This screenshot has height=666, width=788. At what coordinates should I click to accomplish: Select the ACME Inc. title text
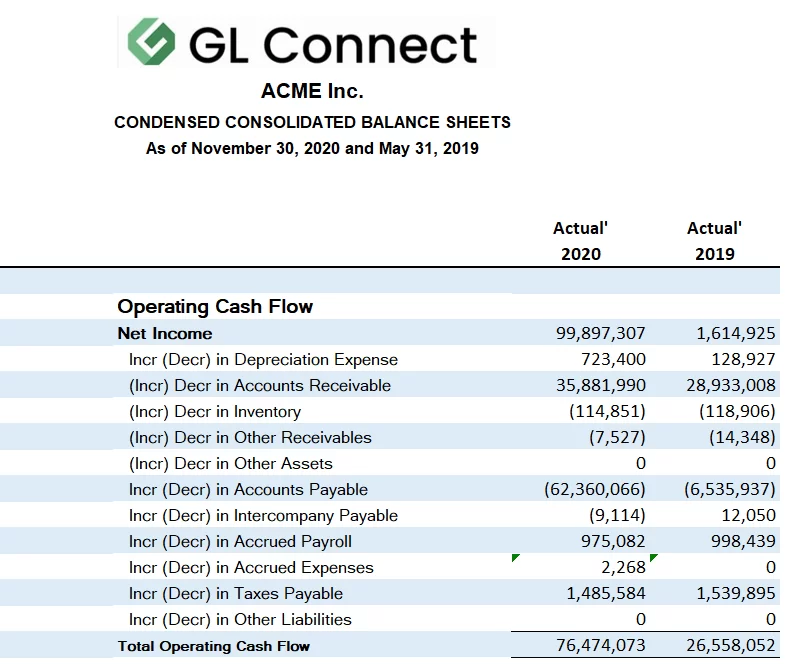click(x=312, y=91)
